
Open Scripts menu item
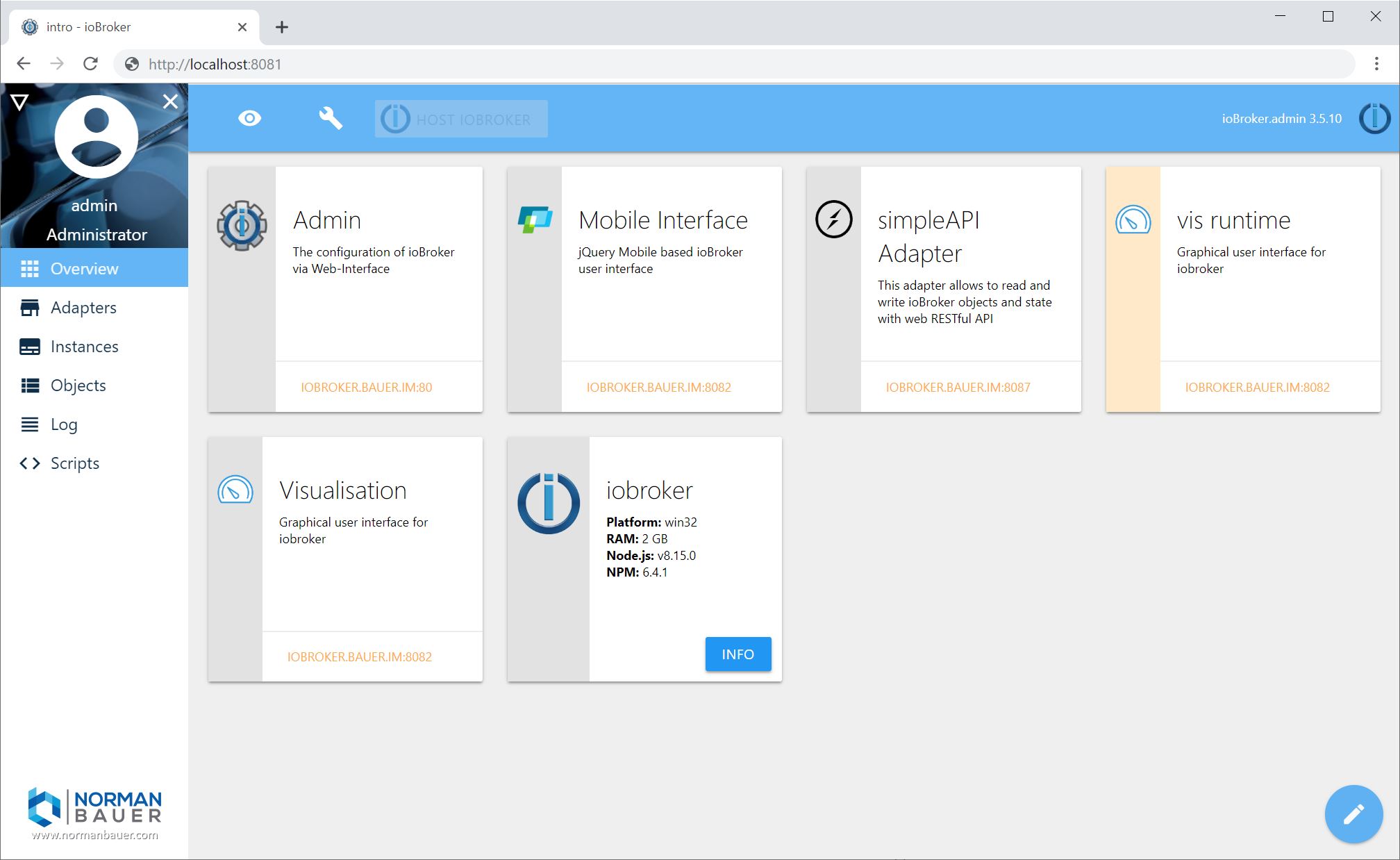(94, 463)
